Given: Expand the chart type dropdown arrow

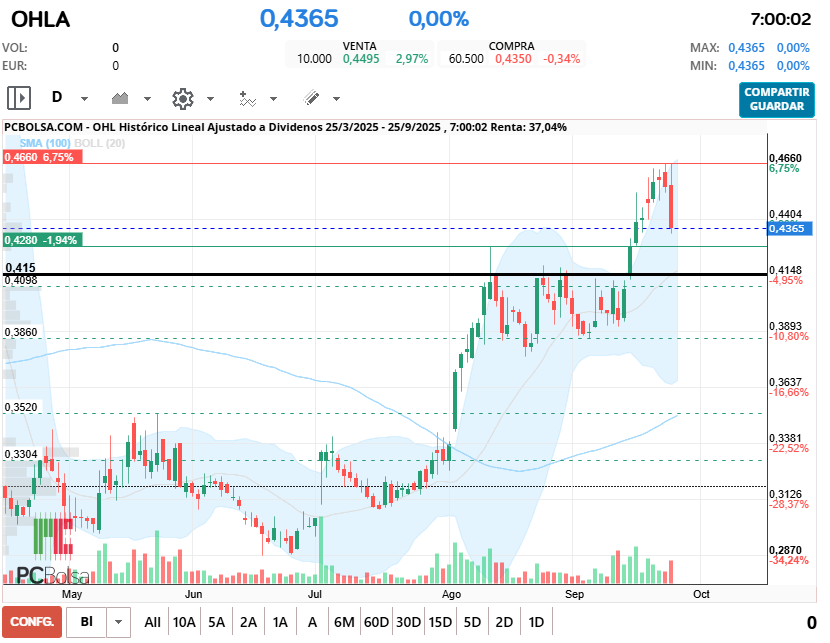Looking at the screenshot, I should (148, 98).
